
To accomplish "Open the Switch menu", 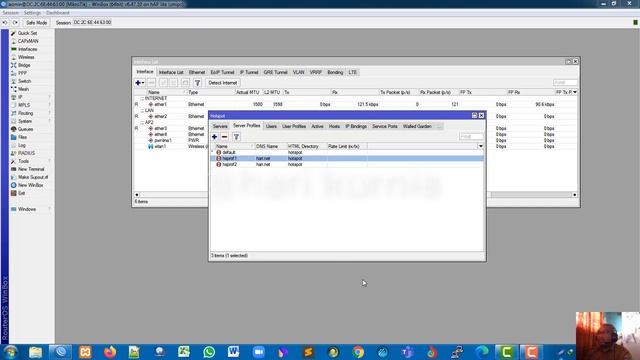I will coord(24,81).
